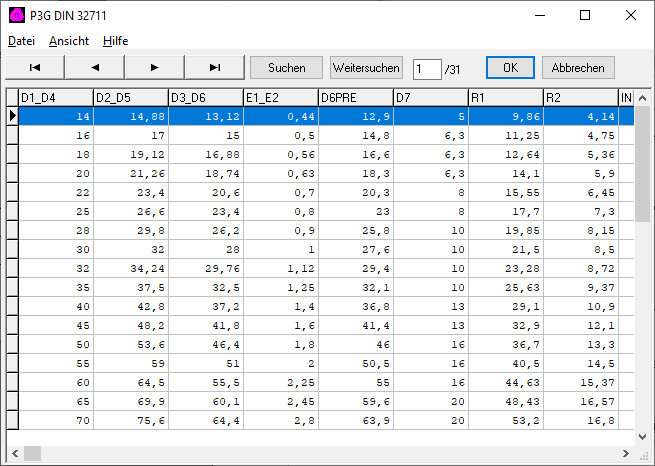Go to the previous record
Screen dimensions: 655x466
click(x=95, y=68)
